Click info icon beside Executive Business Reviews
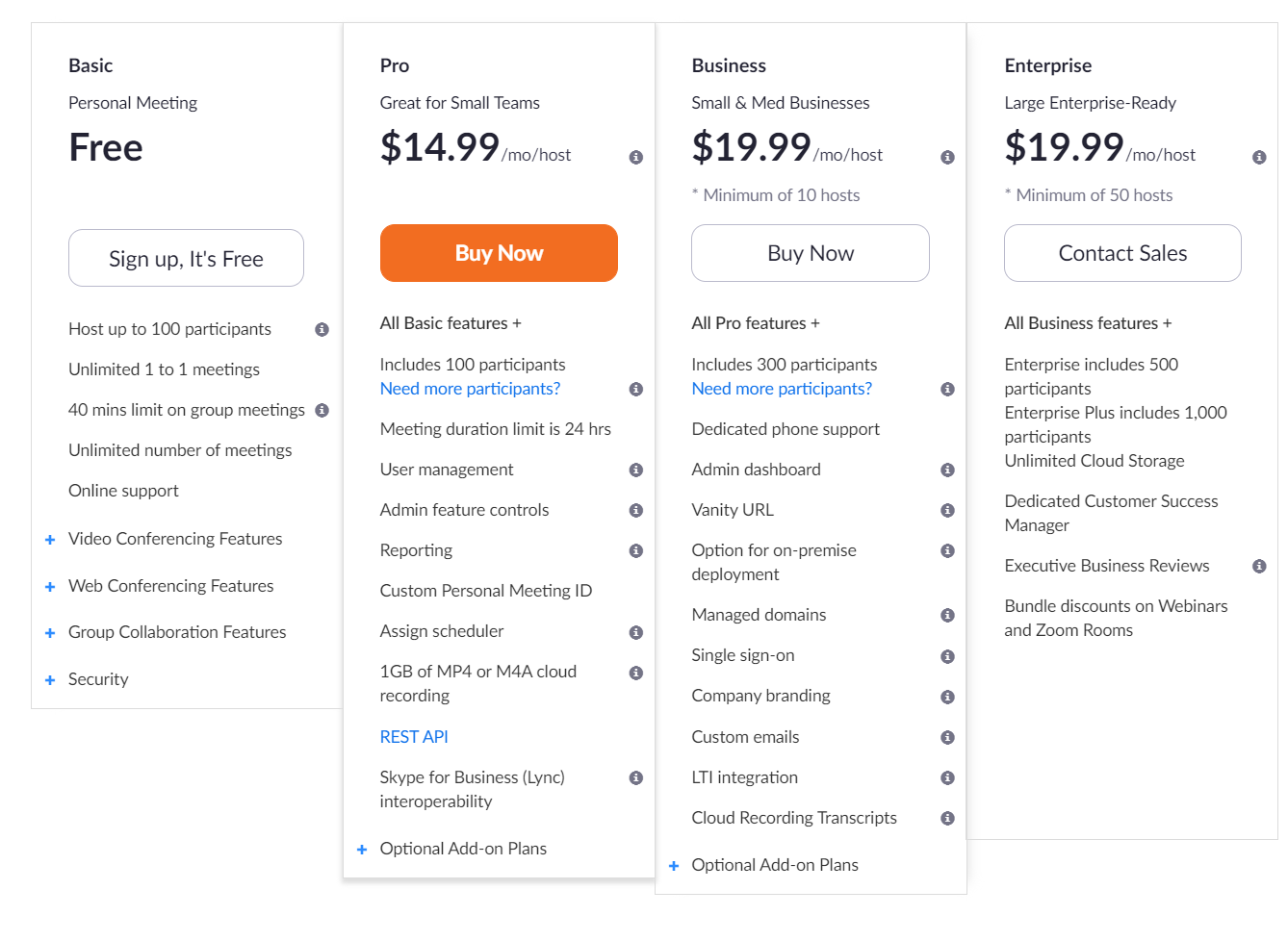 1259,567
